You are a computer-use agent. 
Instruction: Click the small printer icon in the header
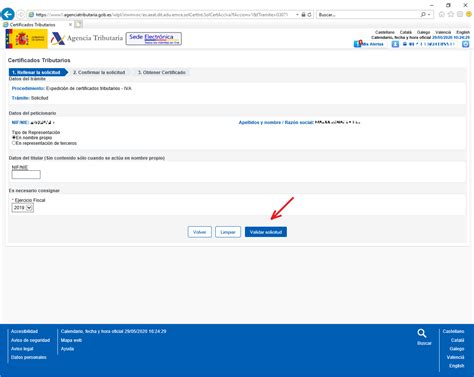pyautogui.click(x=405, y=44)
